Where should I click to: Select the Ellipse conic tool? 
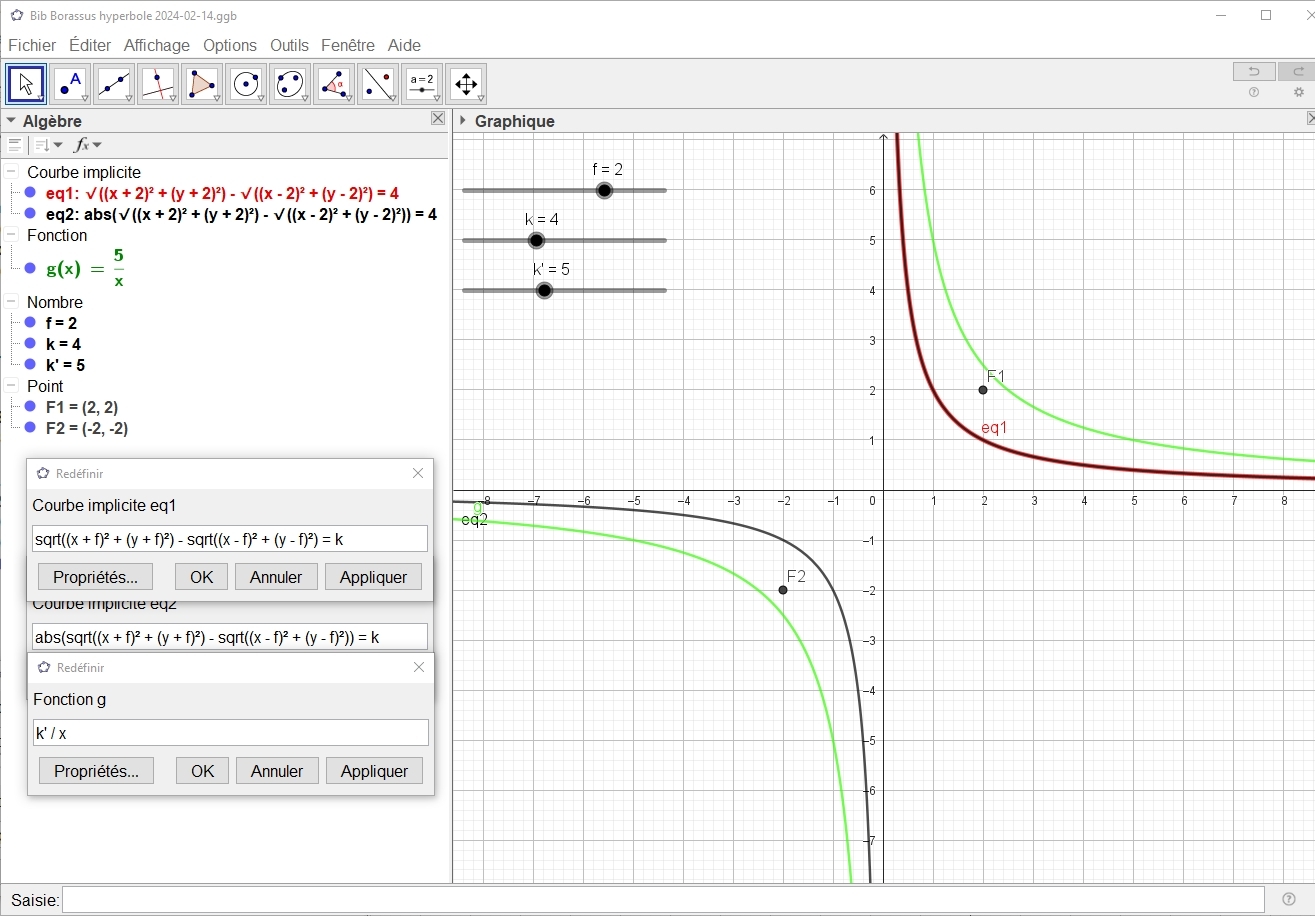click(290, 85)
